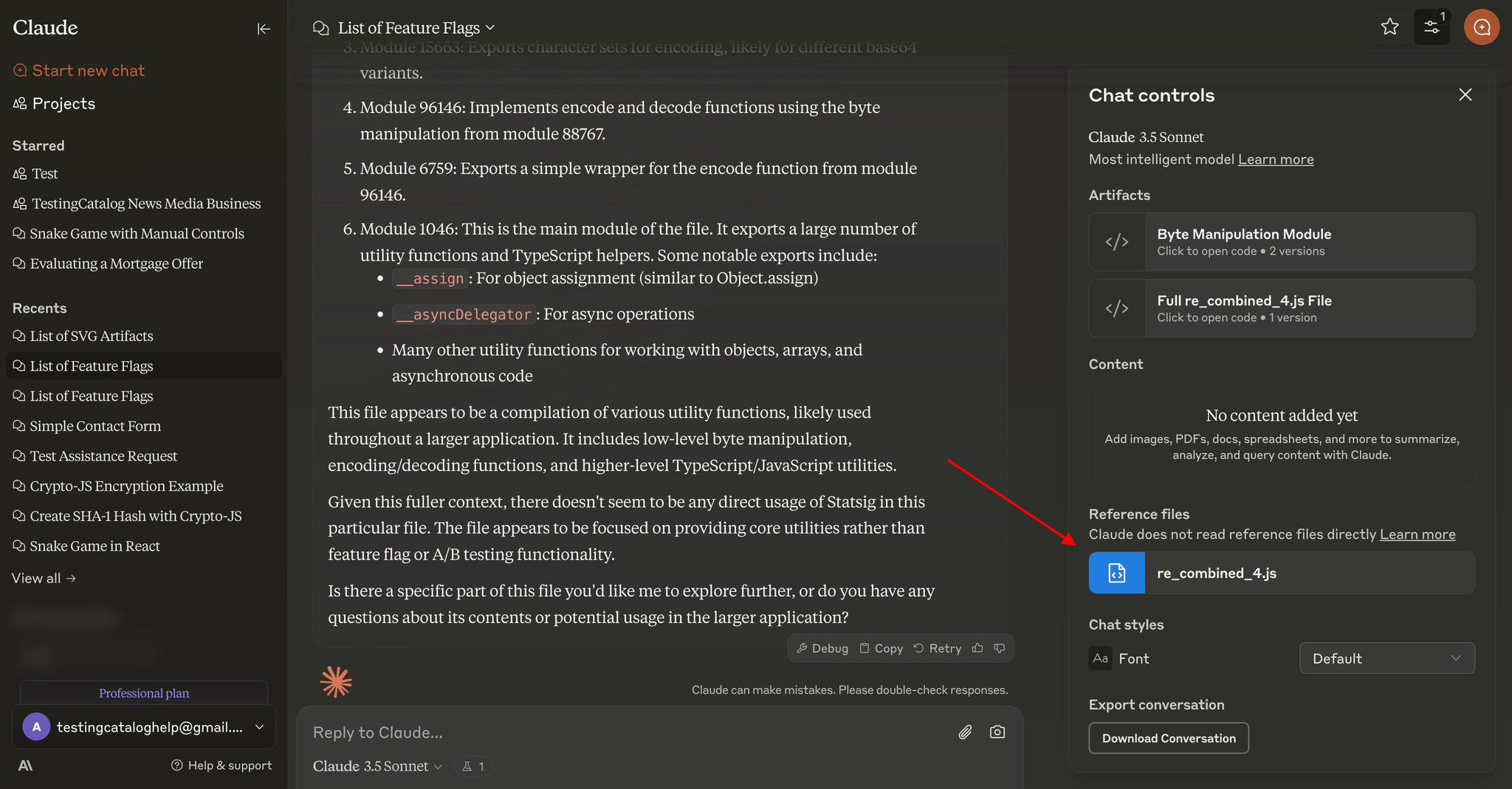Open the Font style dropdown showing Default

tap(1386, 658)
